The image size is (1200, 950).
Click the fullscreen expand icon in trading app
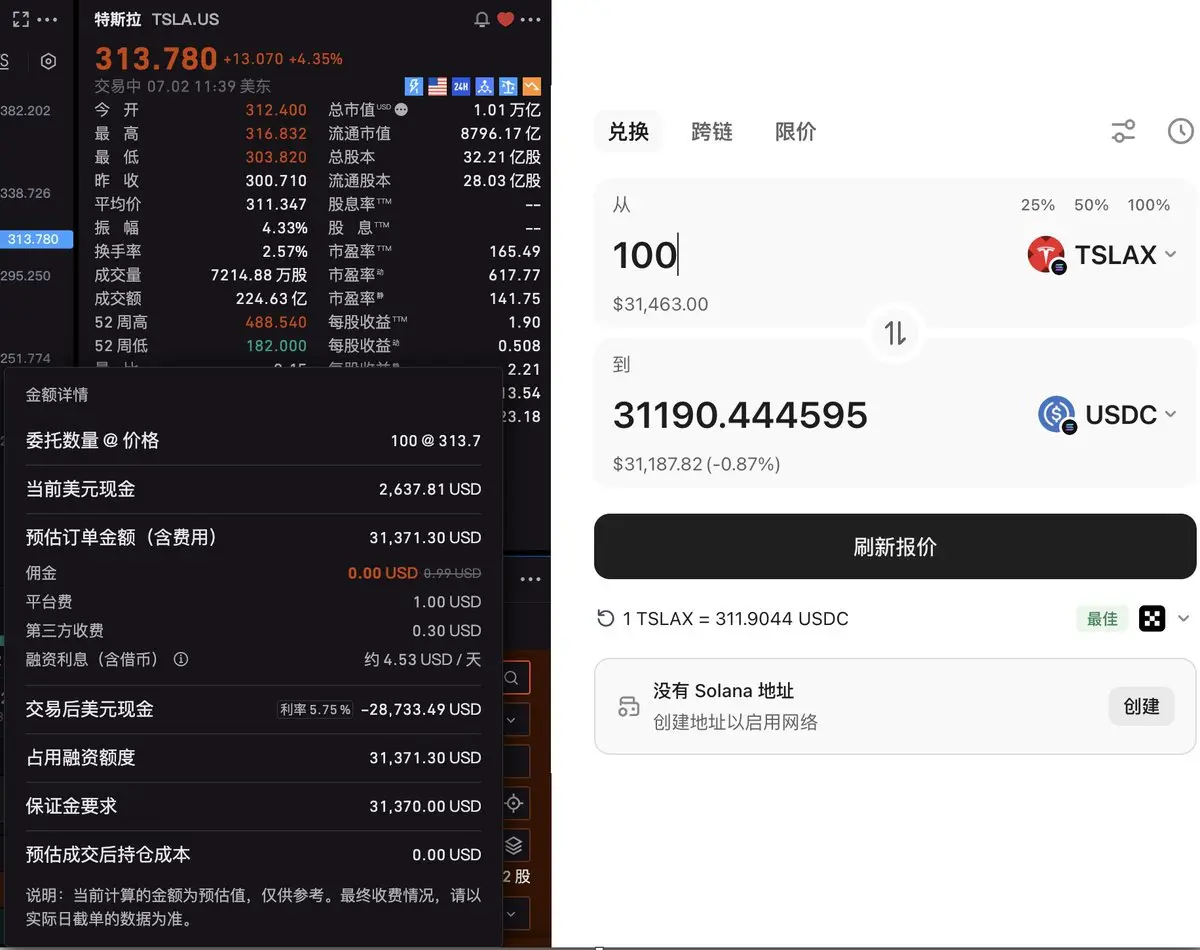pyautogui.click(x=20, y=19)
